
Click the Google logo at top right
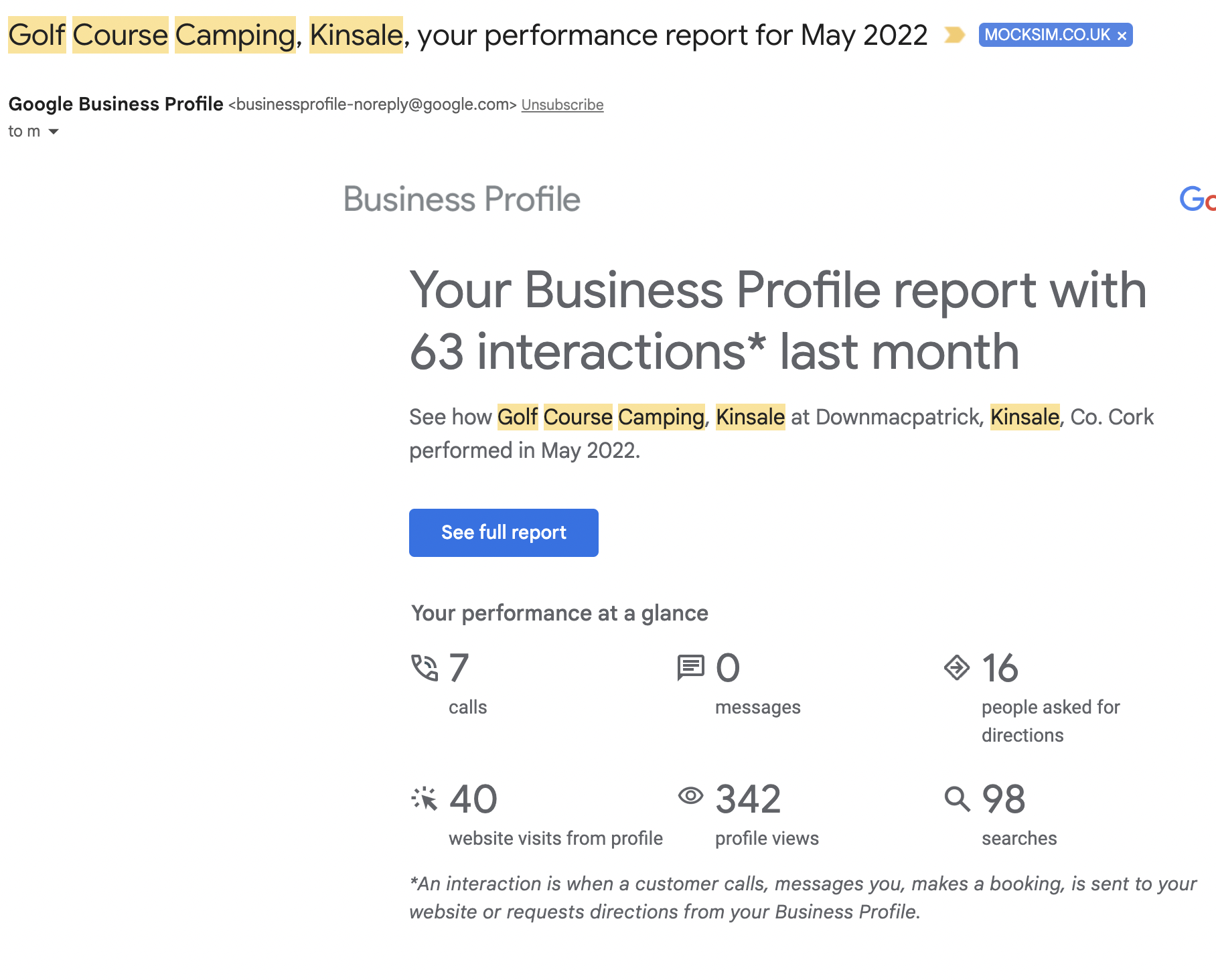(x=1197, y=199)
